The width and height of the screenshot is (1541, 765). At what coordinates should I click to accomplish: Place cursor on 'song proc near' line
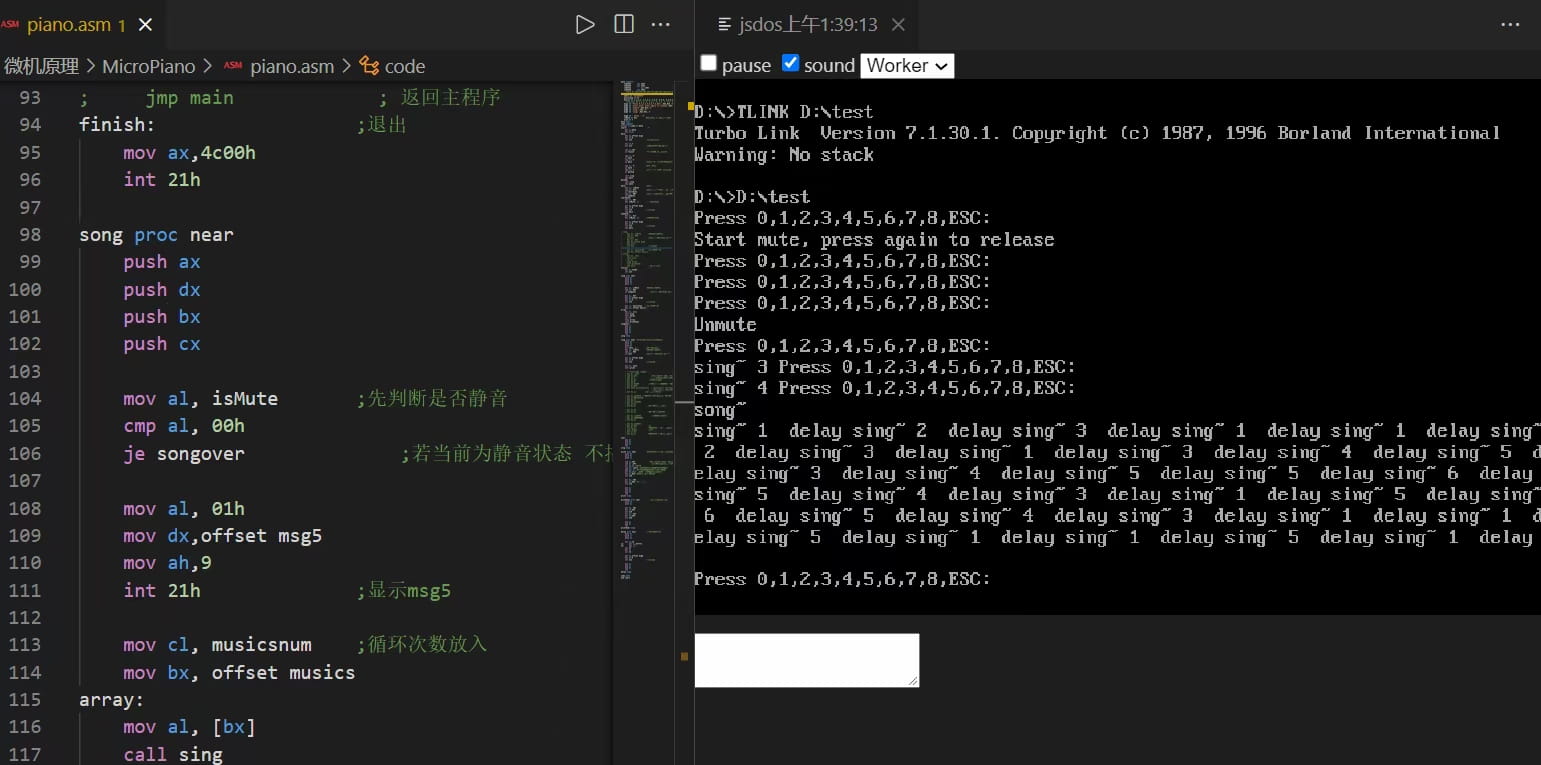[156, 235]
